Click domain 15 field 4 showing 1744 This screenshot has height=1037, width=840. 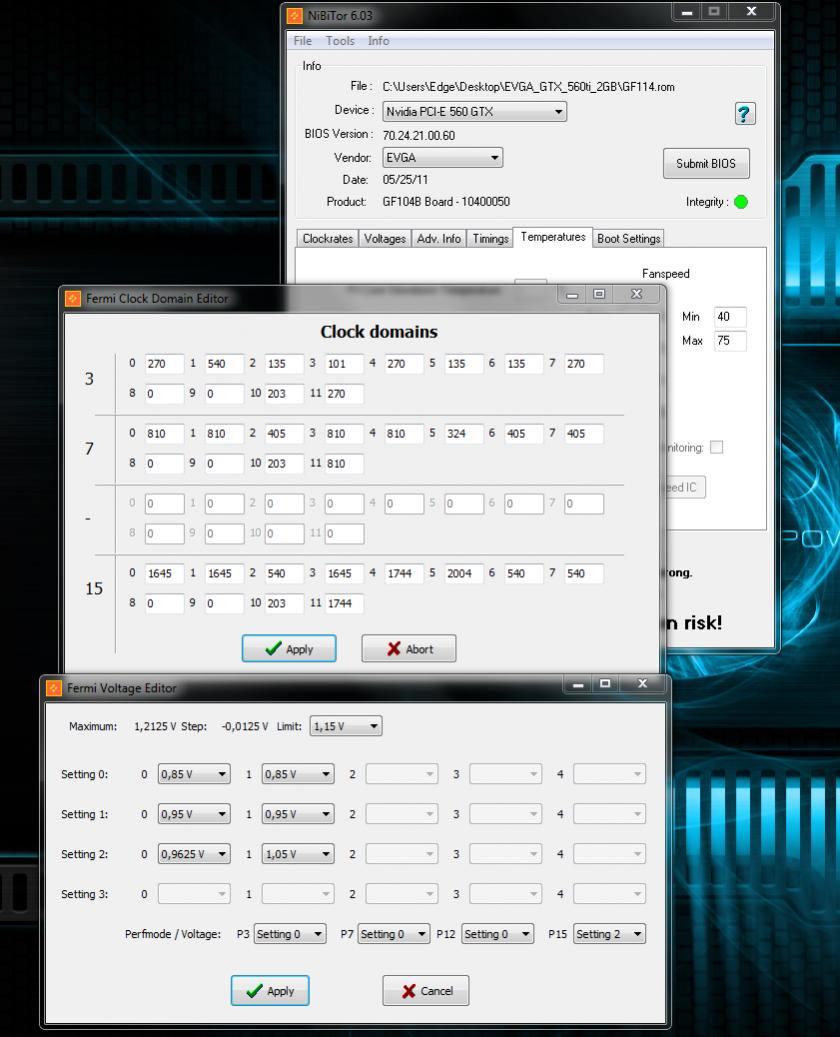(x=404, y=573)
